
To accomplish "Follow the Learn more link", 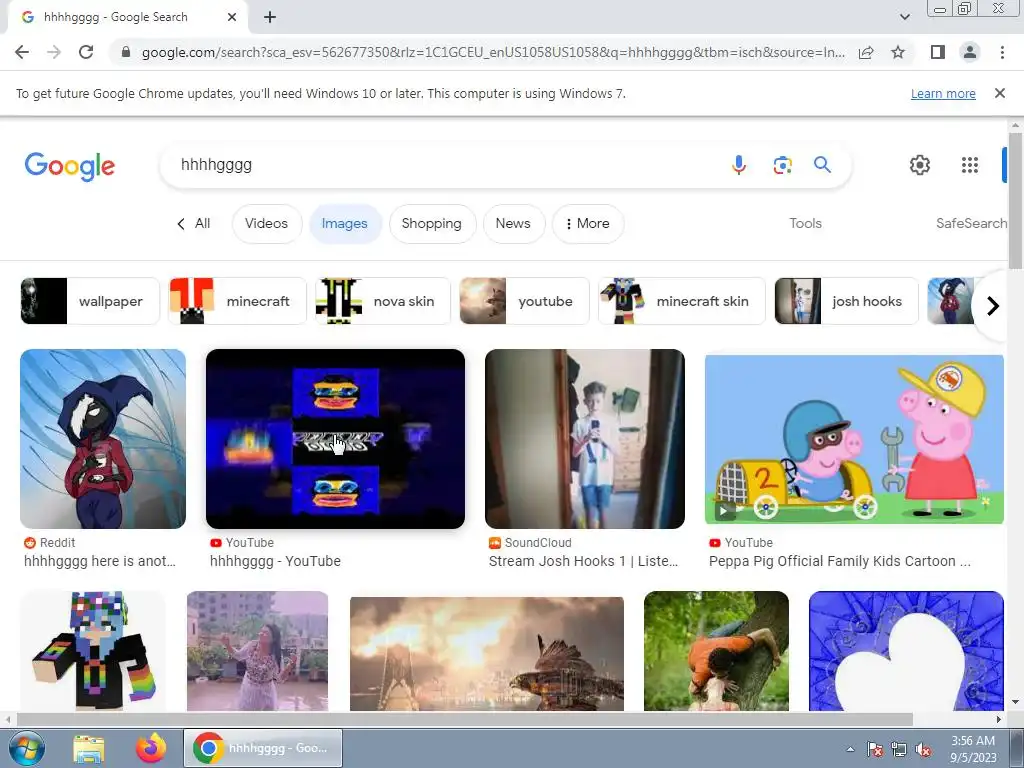I will click(943, 93).
